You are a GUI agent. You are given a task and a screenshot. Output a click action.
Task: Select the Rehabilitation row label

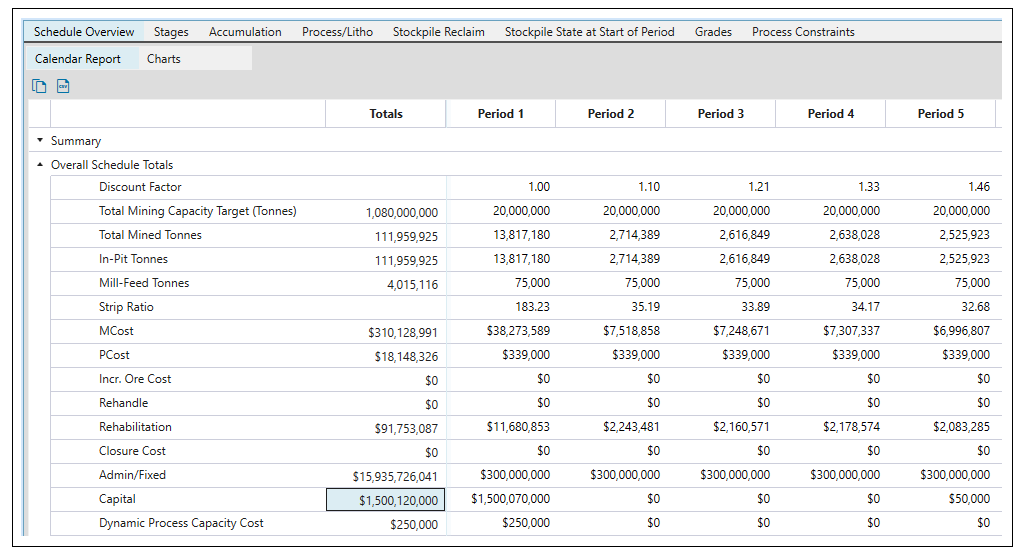pos(135,427)
